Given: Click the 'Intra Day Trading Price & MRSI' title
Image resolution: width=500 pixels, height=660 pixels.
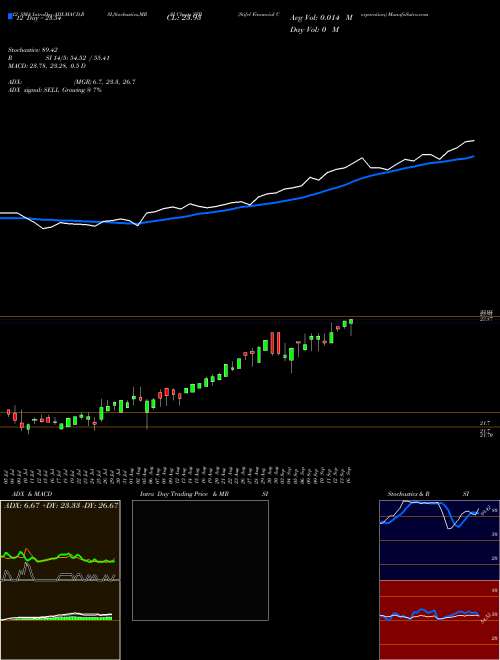Looking at the screenshot, I should (x=204, y=494).
